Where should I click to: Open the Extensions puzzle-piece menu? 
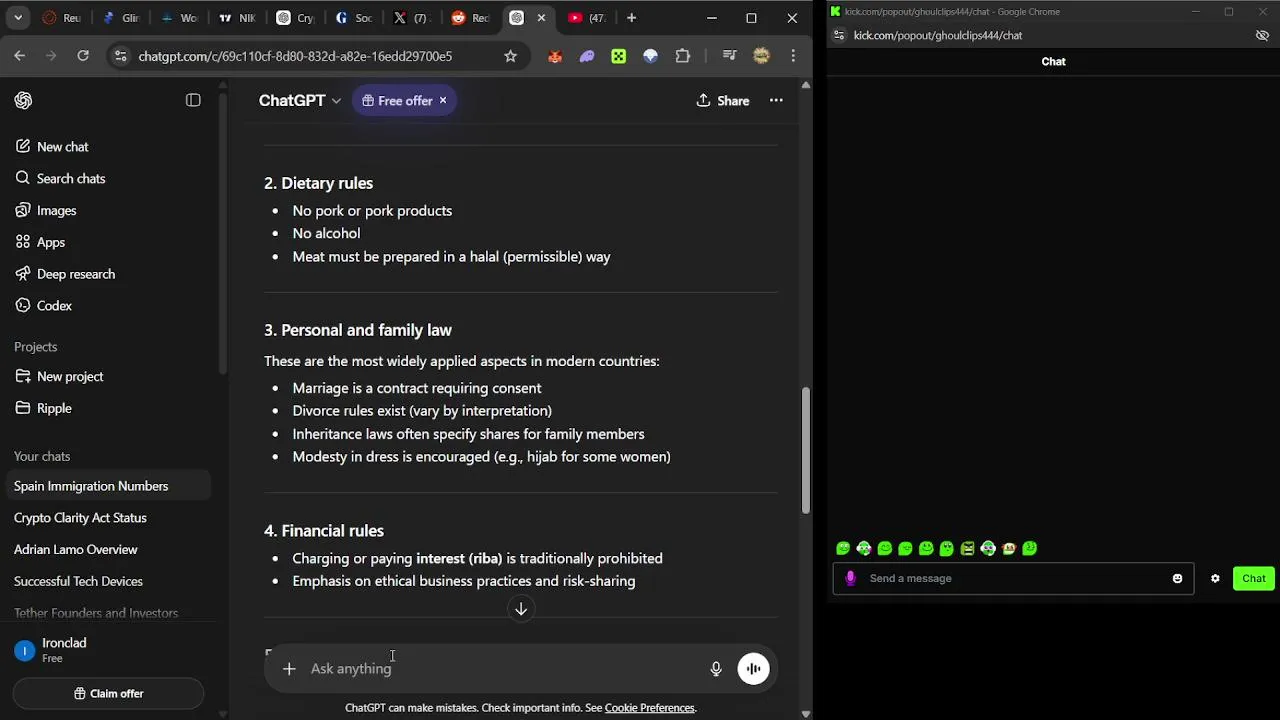pyautogui.click(x=683, y=56)
